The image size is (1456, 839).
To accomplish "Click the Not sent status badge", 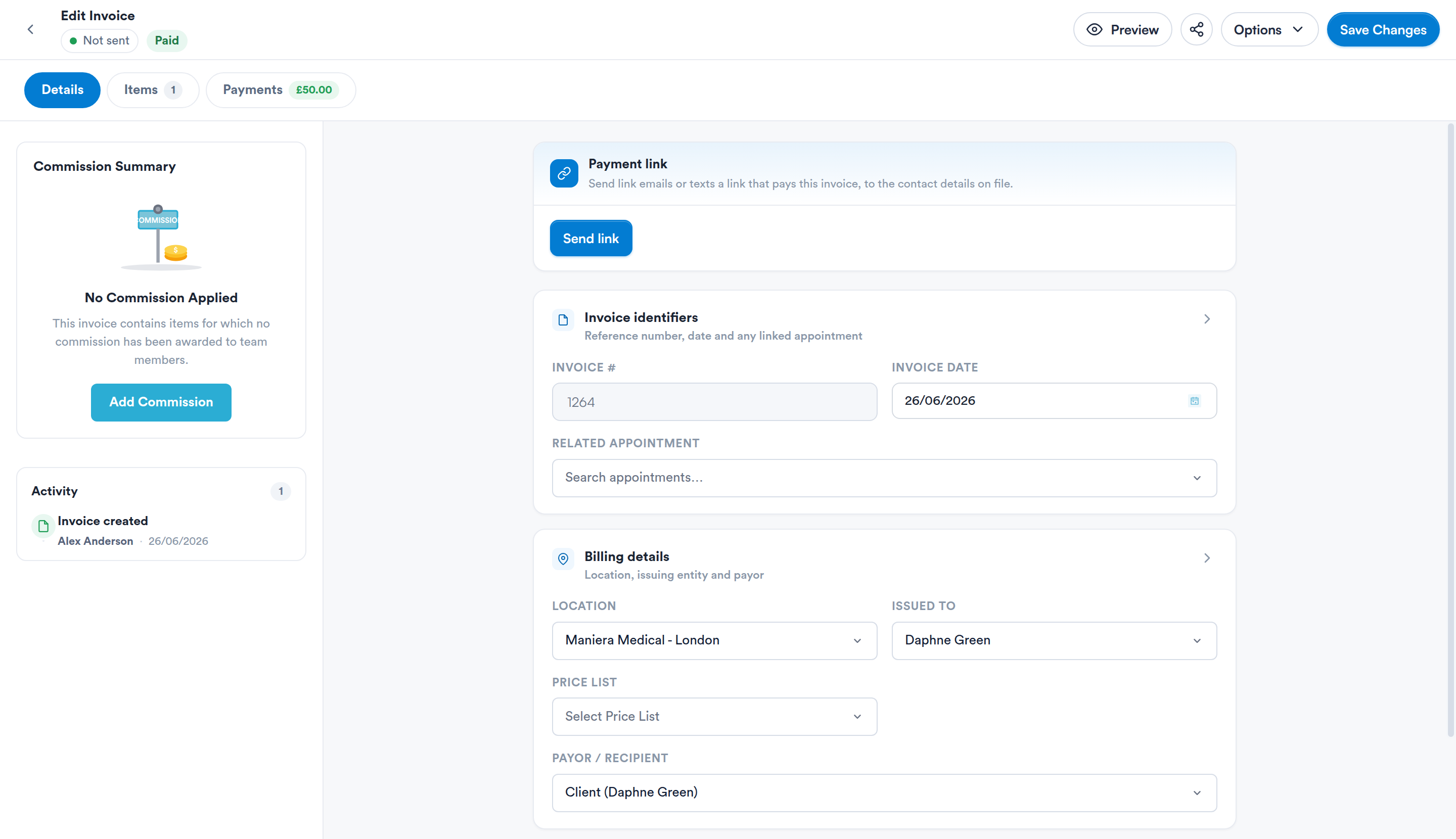I will (x=99, y=41).
